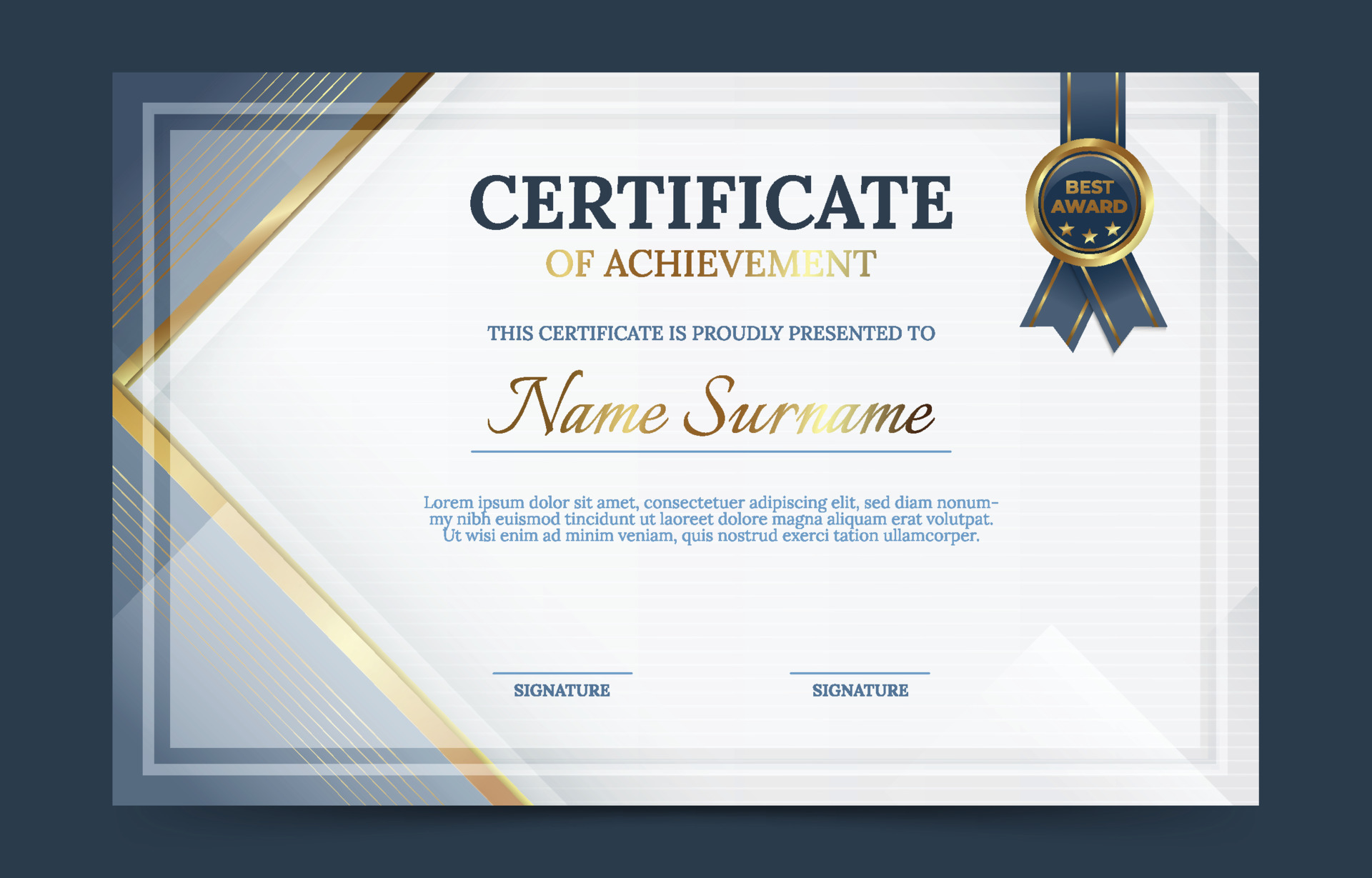Expand the right SIGNATURE line
The width and height of the screenshot is (1372, 878).
pyautogui.click(x=860, y=672)
